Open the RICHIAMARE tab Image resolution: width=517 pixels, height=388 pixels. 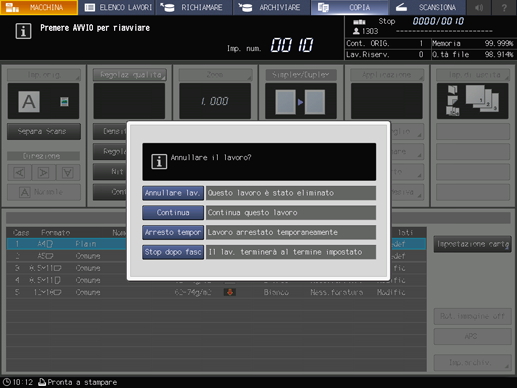click(x=195, y=7)
